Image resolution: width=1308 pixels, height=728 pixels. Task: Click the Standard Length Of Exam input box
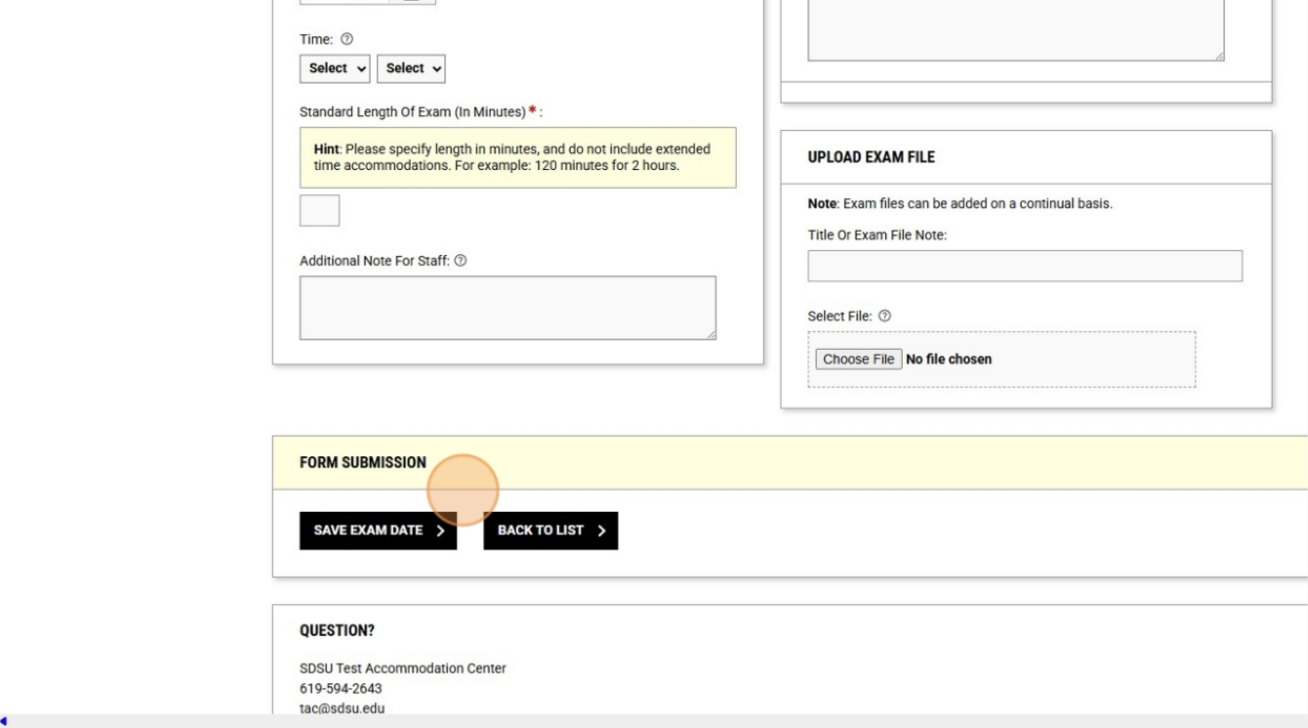(x=320, y=211)
